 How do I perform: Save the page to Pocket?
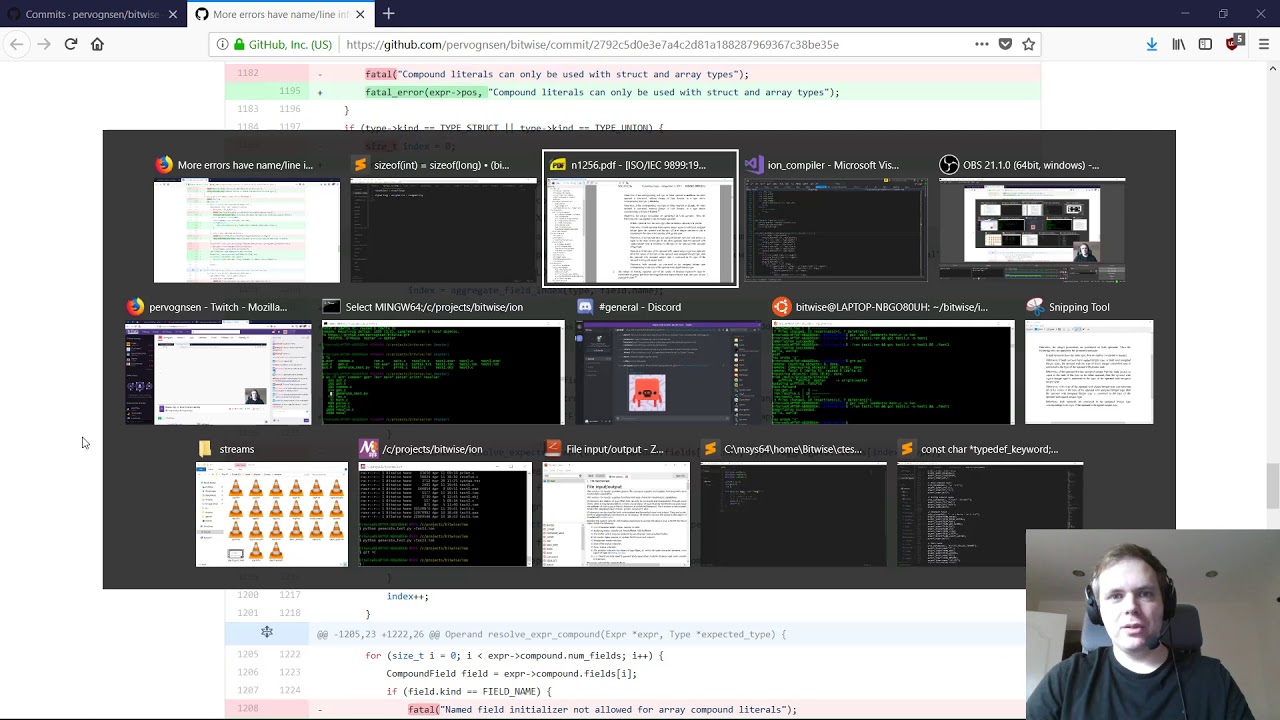(x=1005, y=44)
